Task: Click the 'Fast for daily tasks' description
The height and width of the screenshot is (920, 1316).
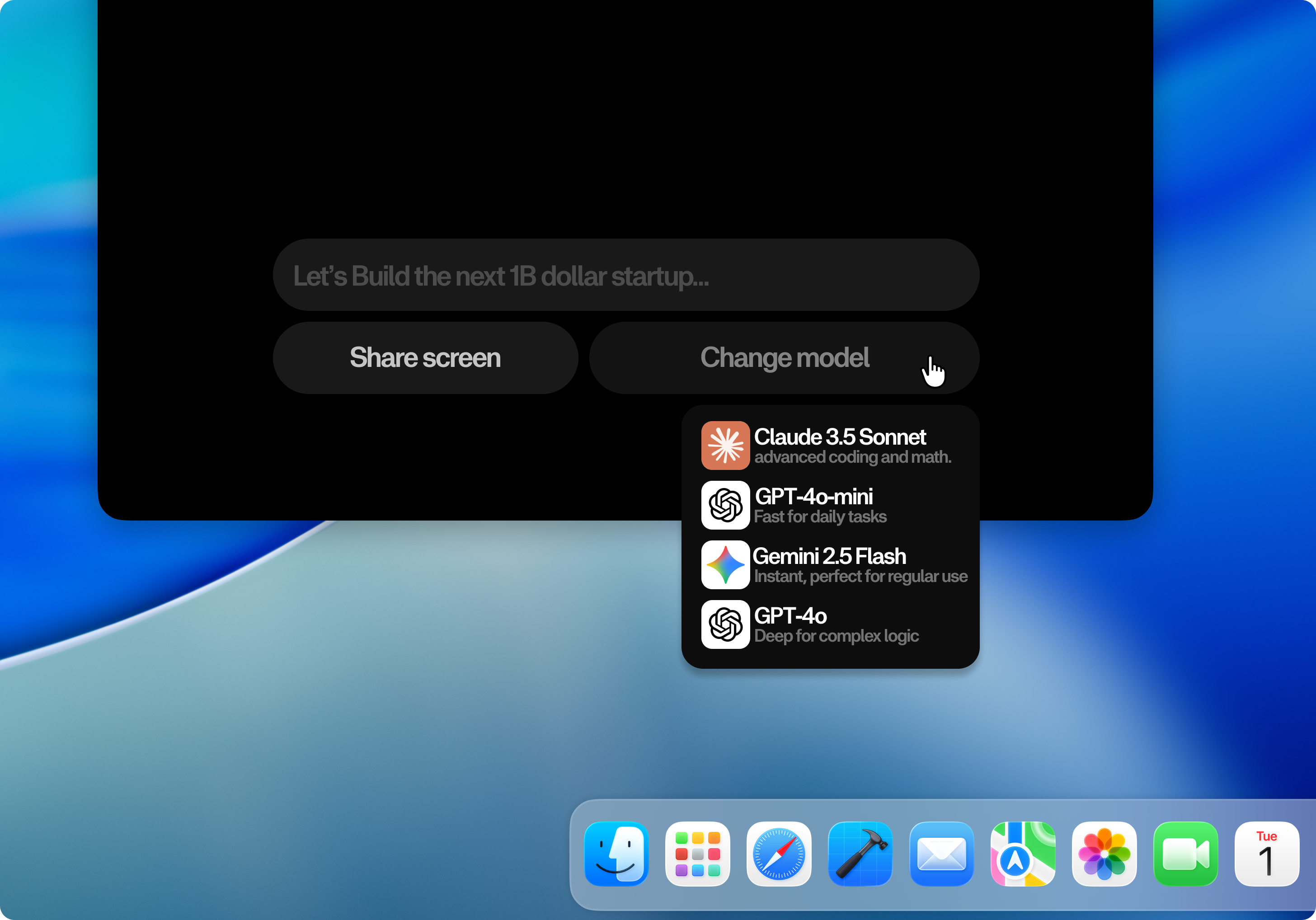Action: pyautogui.click(x=820, y=517)
